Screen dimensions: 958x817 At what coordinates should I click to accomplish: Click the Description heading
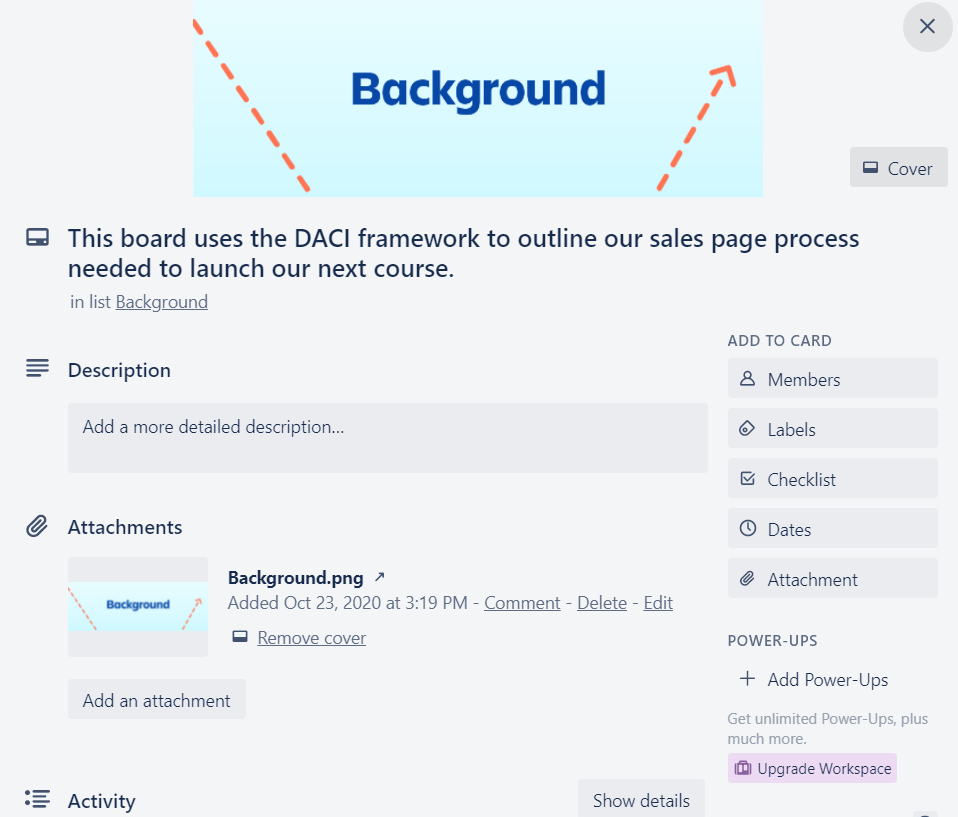pyautogui.click(x=119, y=370)
